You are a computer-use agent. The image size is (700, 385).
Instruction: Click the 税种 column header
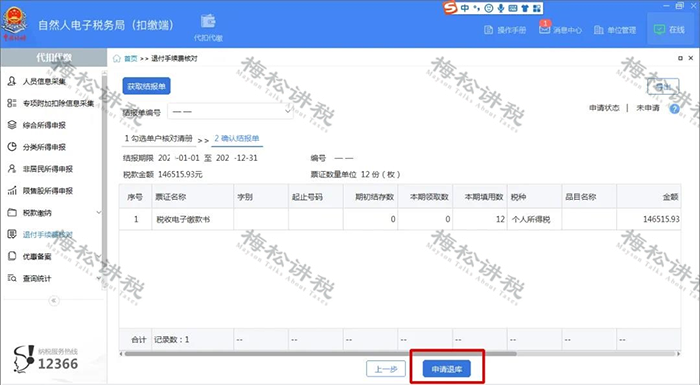point(534,197)
